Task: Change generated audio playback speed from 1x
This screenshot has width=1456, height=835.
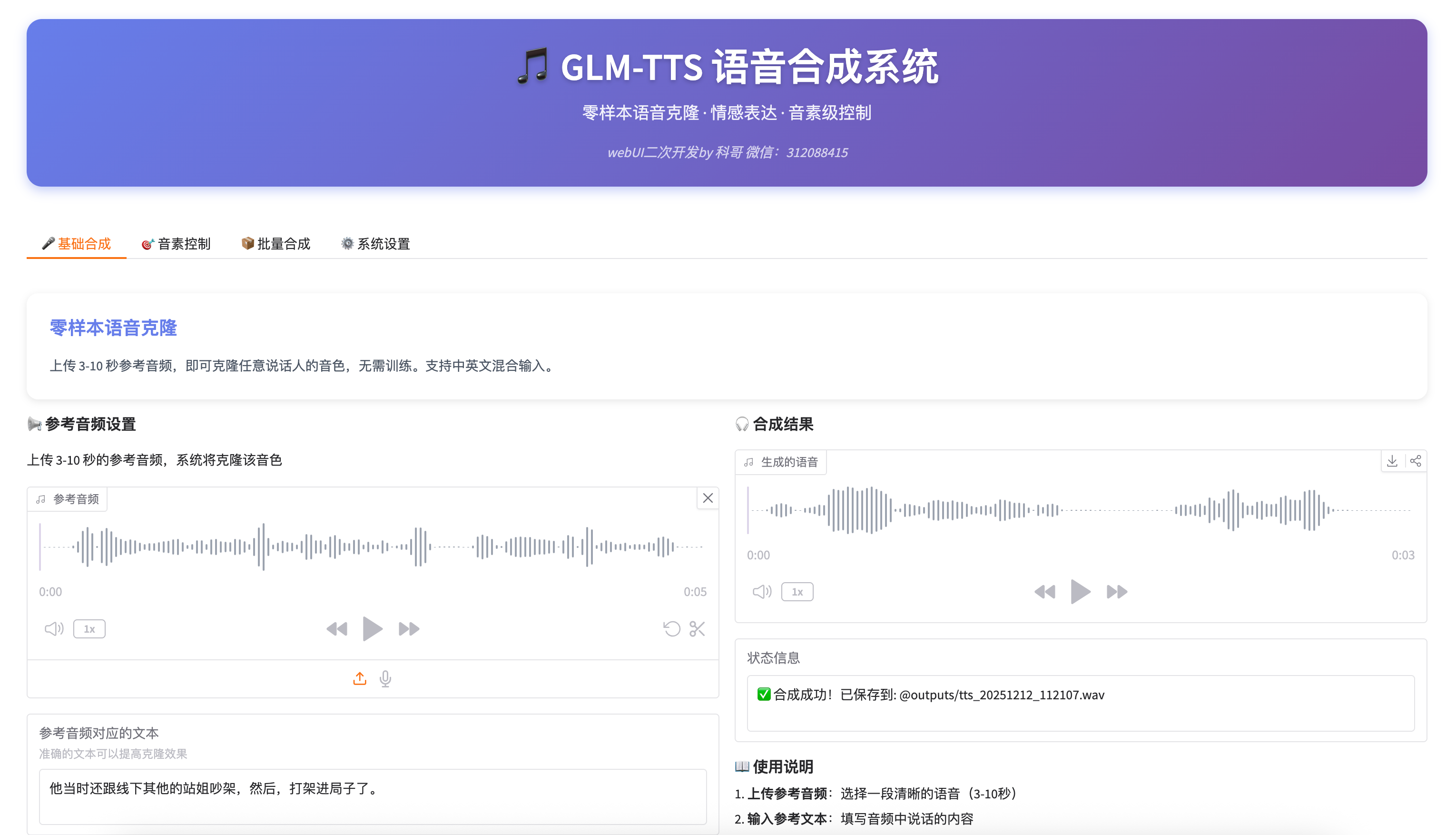Action: tap(797, 591)
